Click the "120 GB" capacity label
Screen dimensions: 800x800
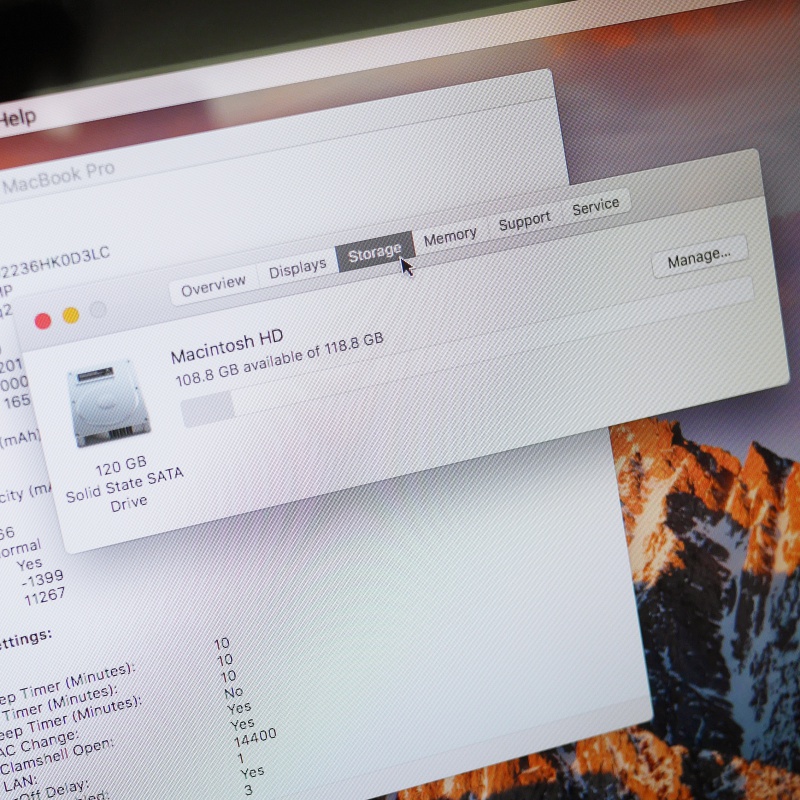tap(121, 465)
